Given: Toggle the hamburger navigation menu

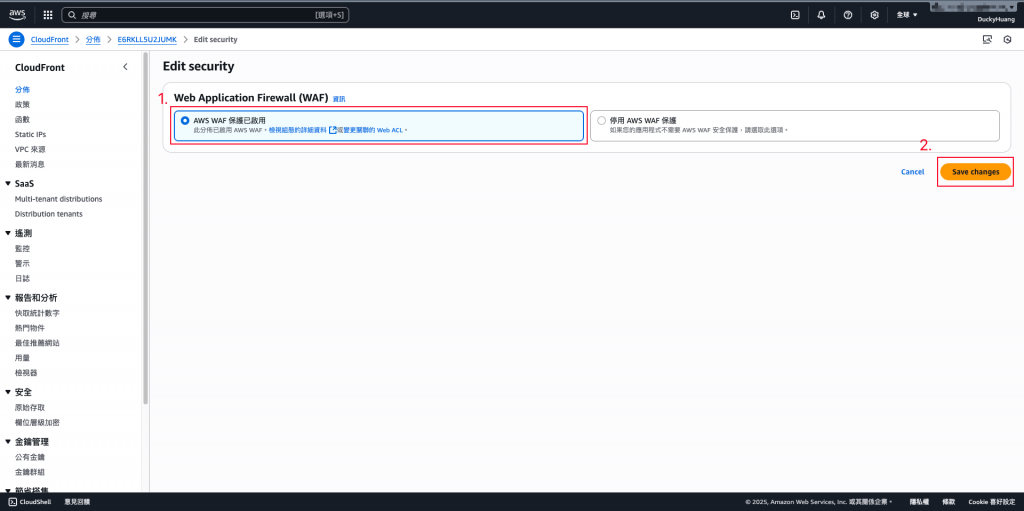Looking at the screenshot, I should point(16,39).
